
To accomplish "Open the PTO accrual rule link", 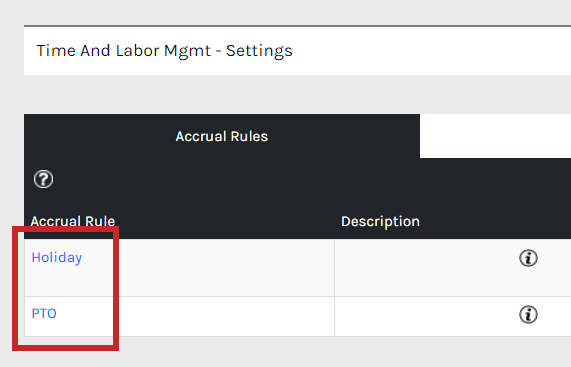I will point(44,313).
